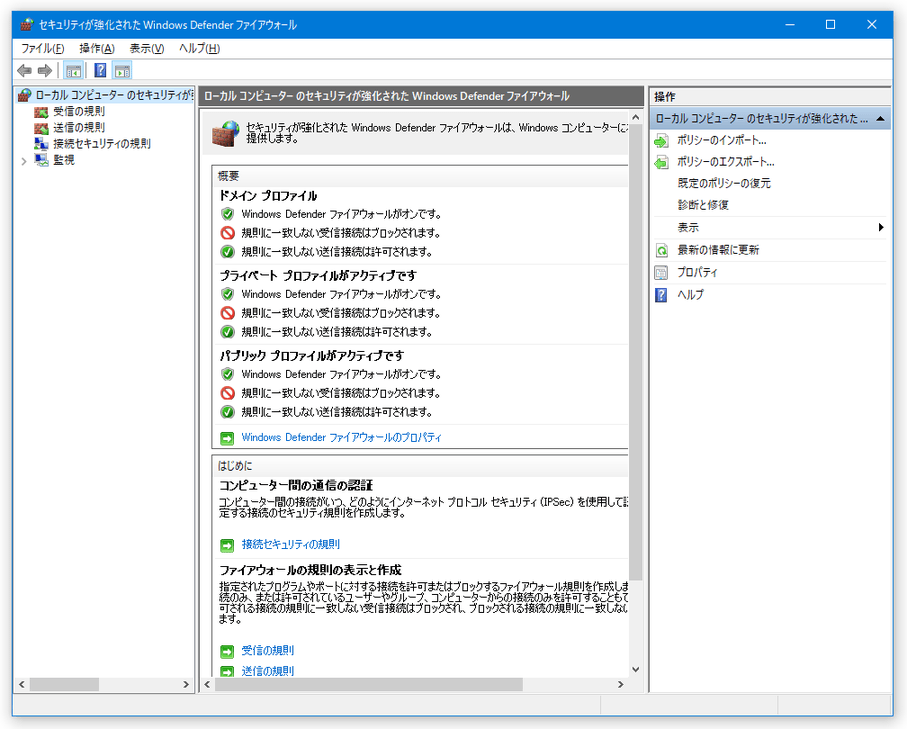Click プライベート プロファイルがアクティブです heading
This screenshot has width=907, height=729.
(x=318, y=275)
